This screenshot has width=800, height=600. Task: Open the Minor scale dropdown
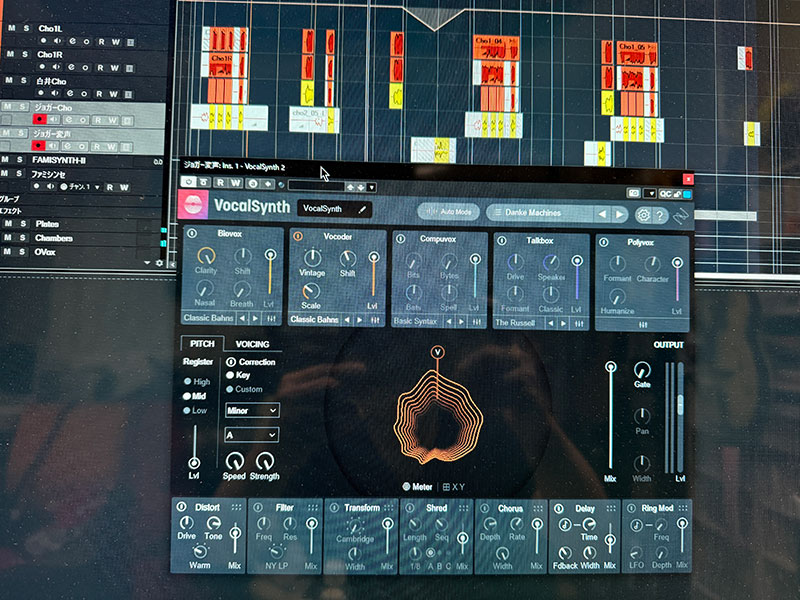(252, 410)
